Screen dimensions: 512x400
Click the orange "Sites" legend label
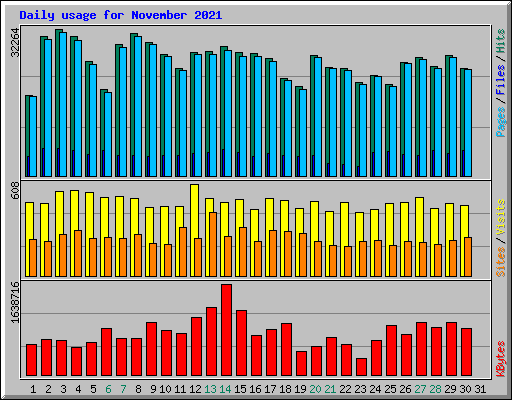pyautogui.click(x=500, y=262)
